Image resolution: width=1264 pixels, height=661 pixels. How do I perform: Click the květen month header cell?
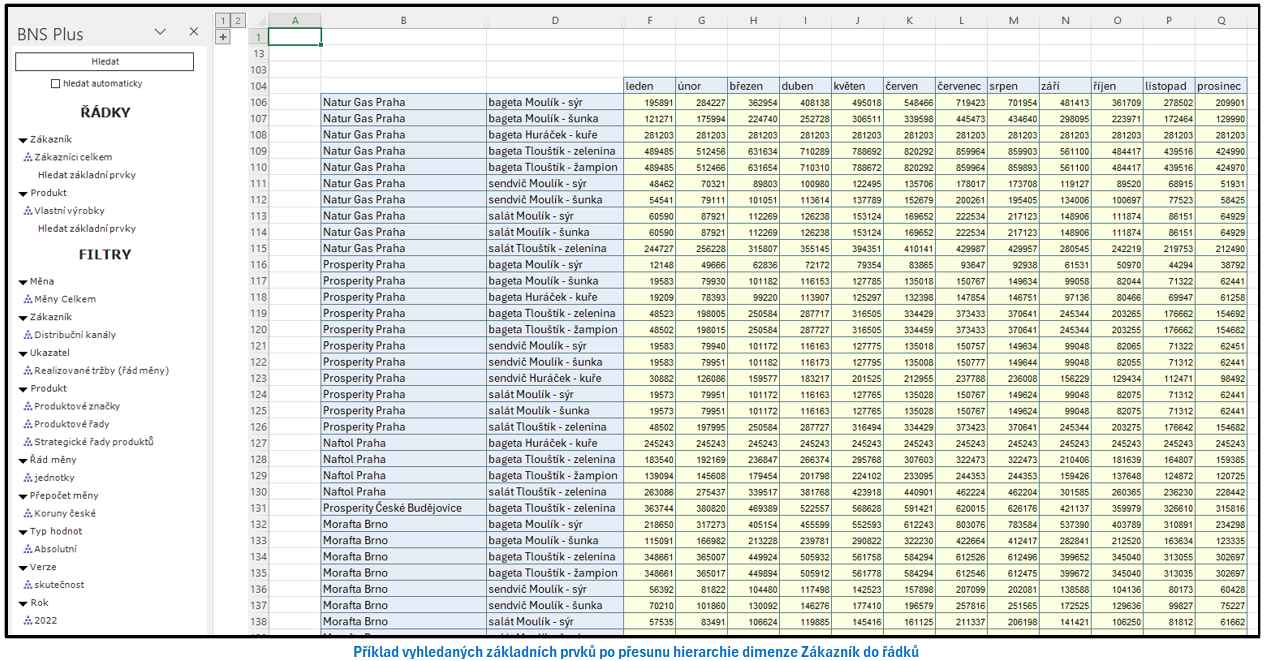pyautogui.click(x=857, y=86)
